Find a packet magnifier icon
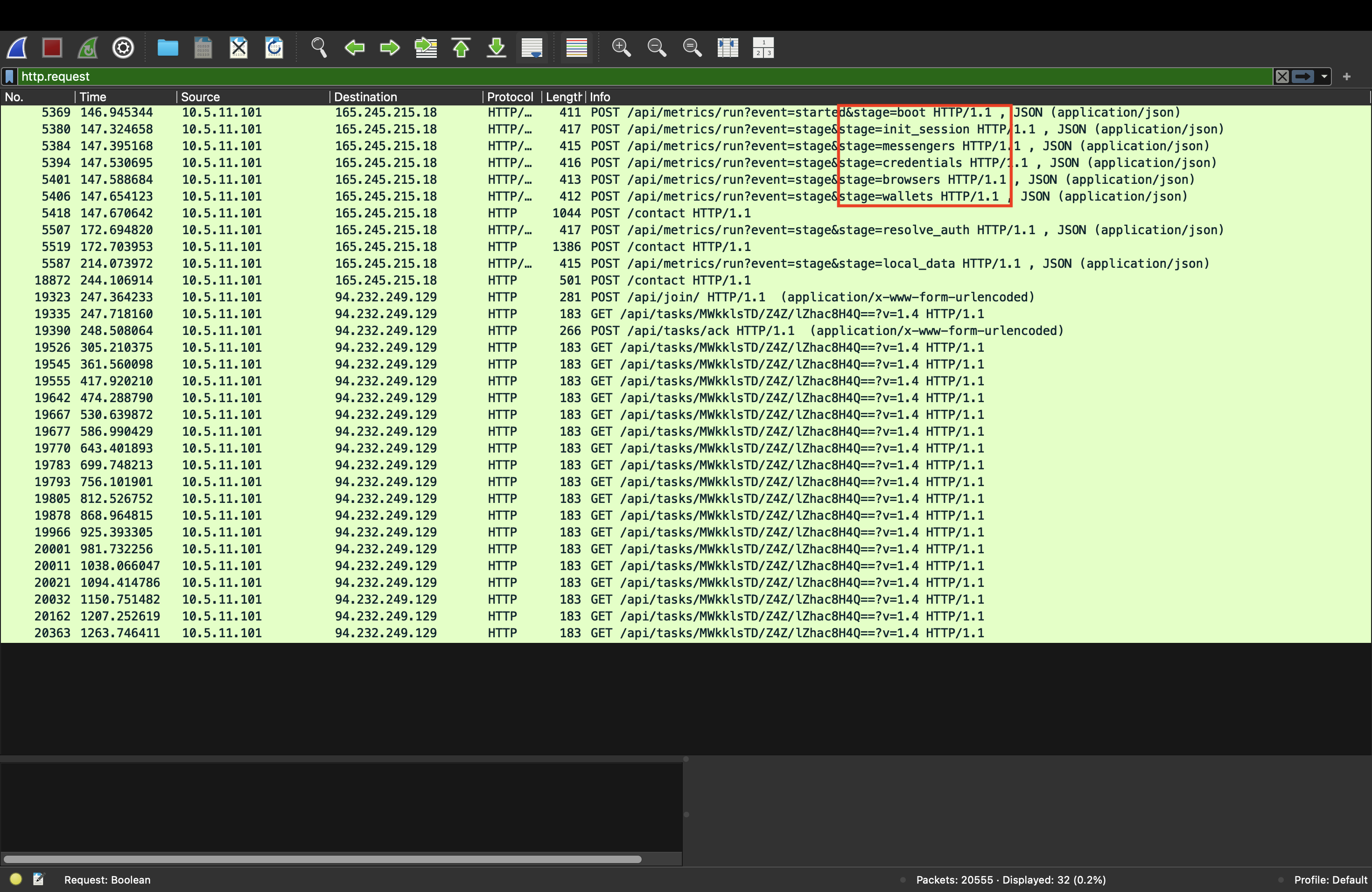 (319, 48)
